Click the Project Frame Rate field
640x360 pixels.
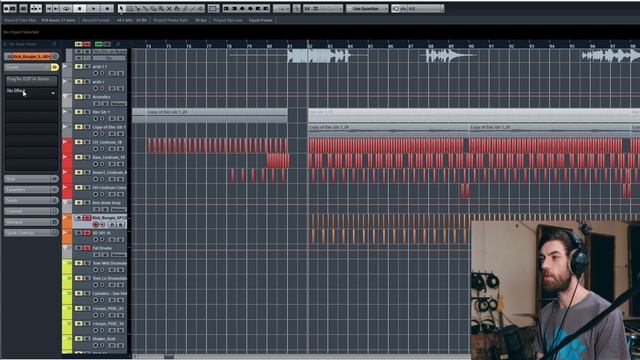pos(180,20)
